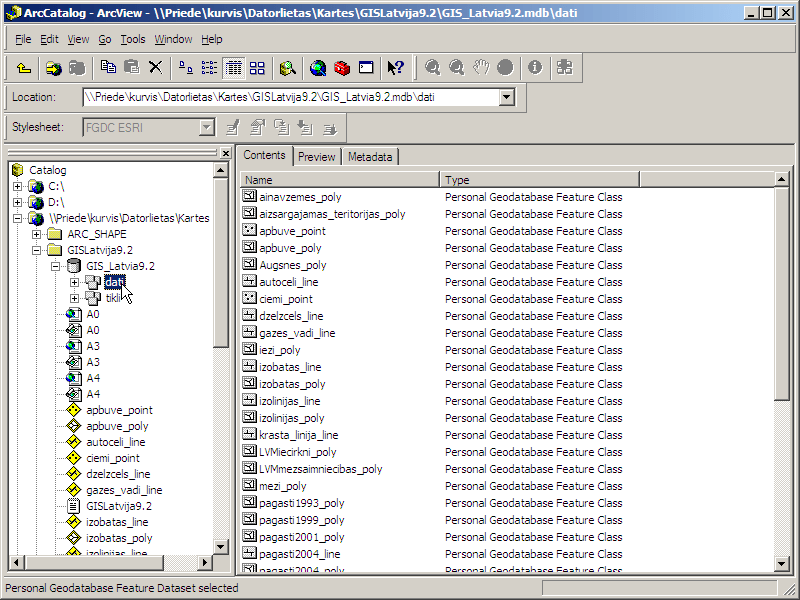Close the Catalog tree panel
The height and width of the screenshot is (600, 800).
pyautogui.click(x=226, y=153)
